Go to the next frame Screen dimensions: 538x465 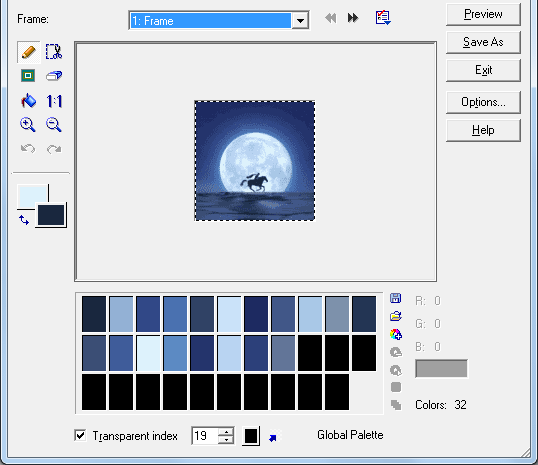click(x=353, y=18)
